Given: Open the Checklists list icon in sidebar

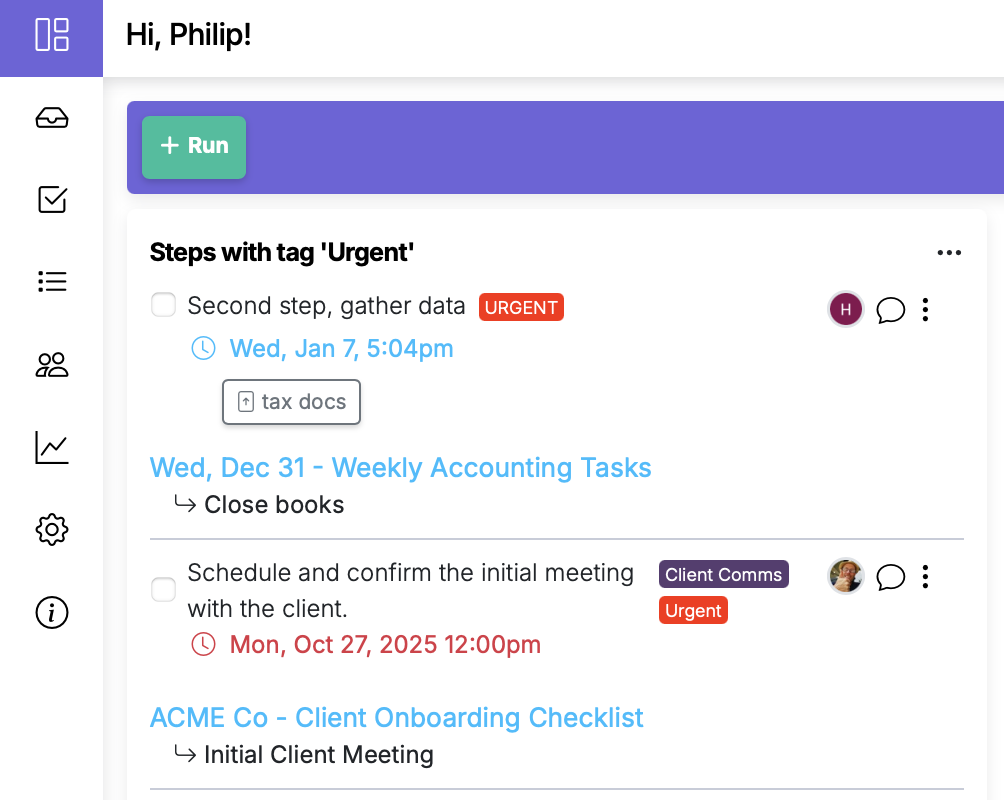Looking at the screenshot, I should pyautogui.click(x=51, y=281).
